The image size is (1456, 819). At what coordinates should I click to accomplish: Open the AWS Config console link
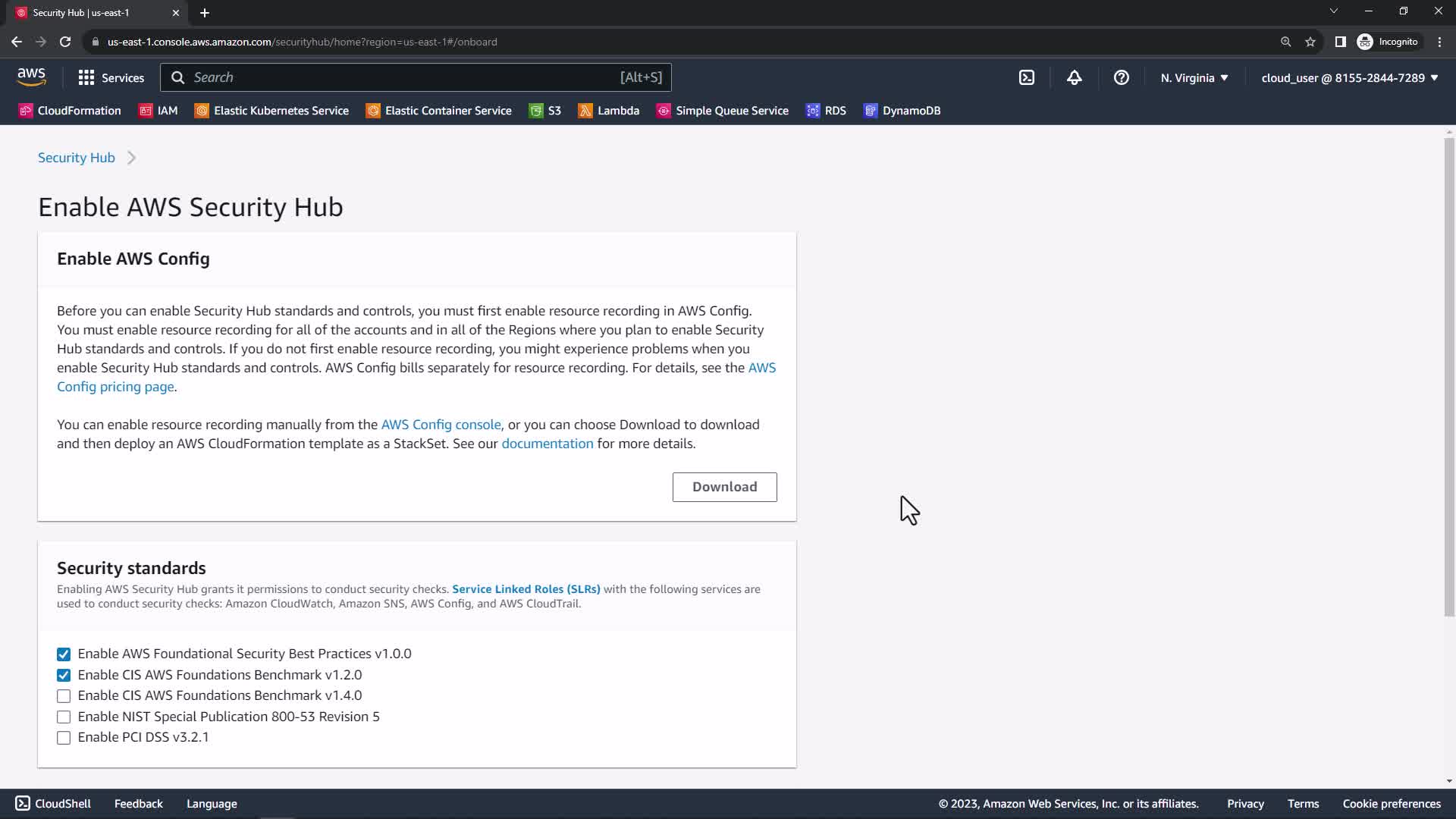[441, 425]
